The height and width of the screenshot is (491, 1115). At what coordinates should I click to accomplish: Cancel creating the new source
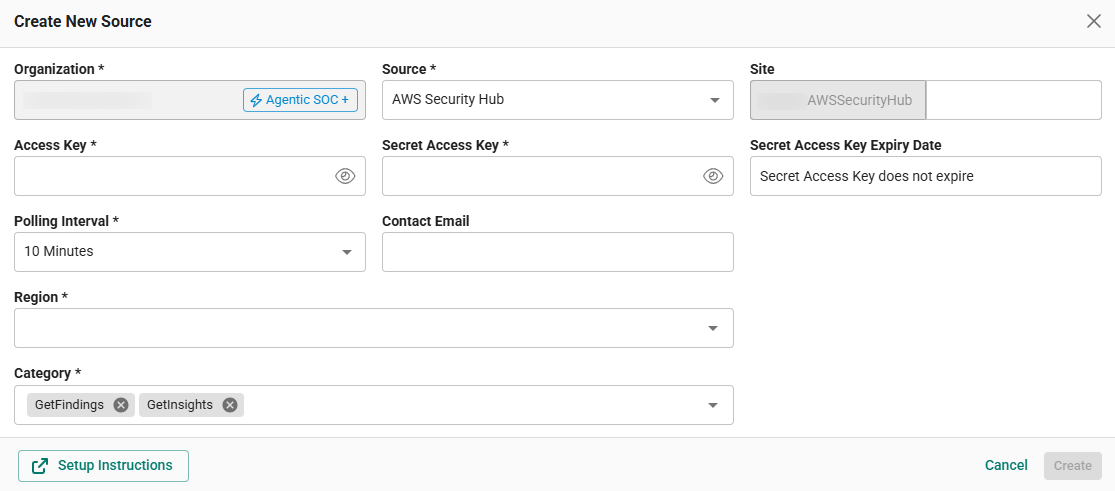[1006, 465]
